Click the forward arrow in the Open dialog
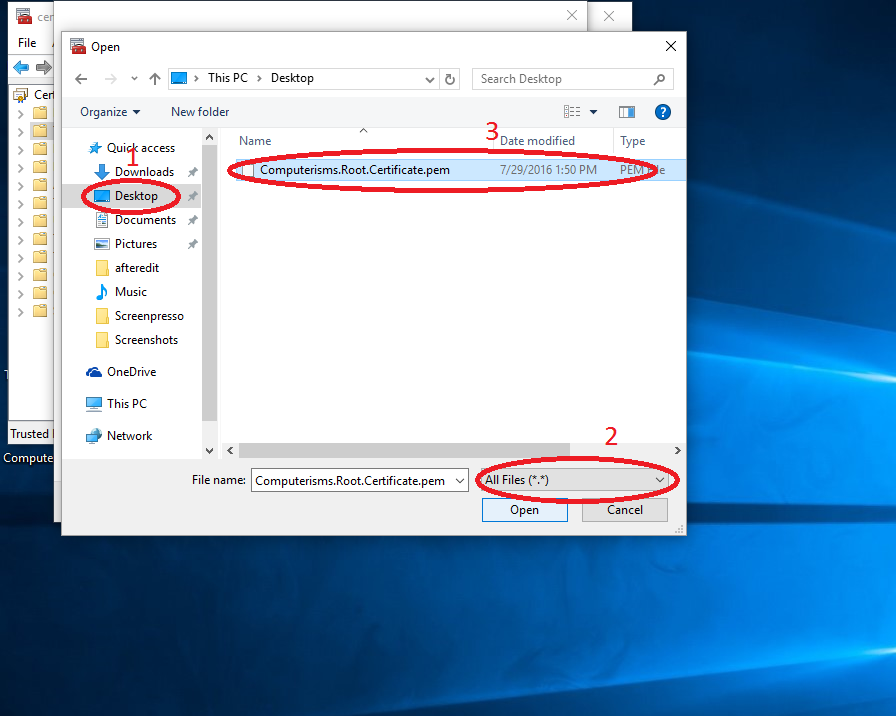Image resolution: width=896 pixels, height=716 pixels. [x=111, y=79]
